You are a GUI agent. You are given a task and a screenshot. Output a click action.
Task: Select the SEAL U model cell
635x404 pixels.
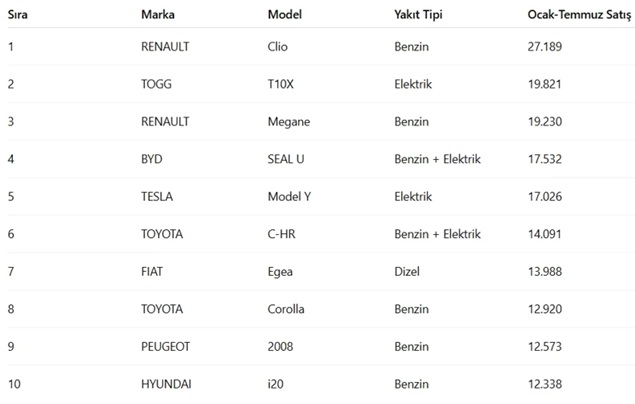(x=286, y=159)
